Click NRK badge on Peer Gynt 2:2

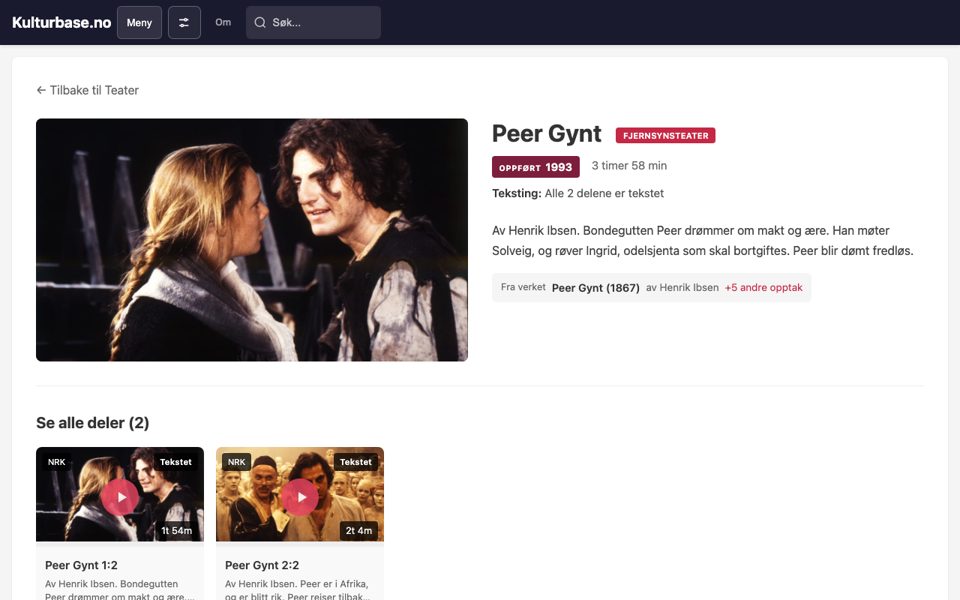pos(236,462)
